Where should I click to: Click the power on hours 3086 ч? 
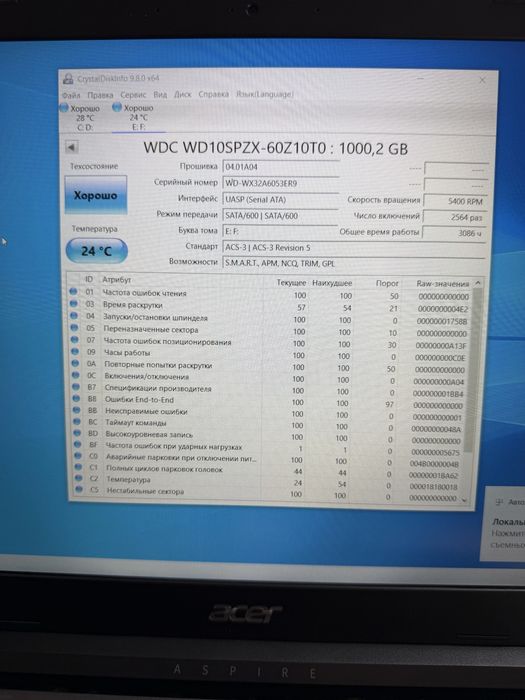[x=454, y=233]
